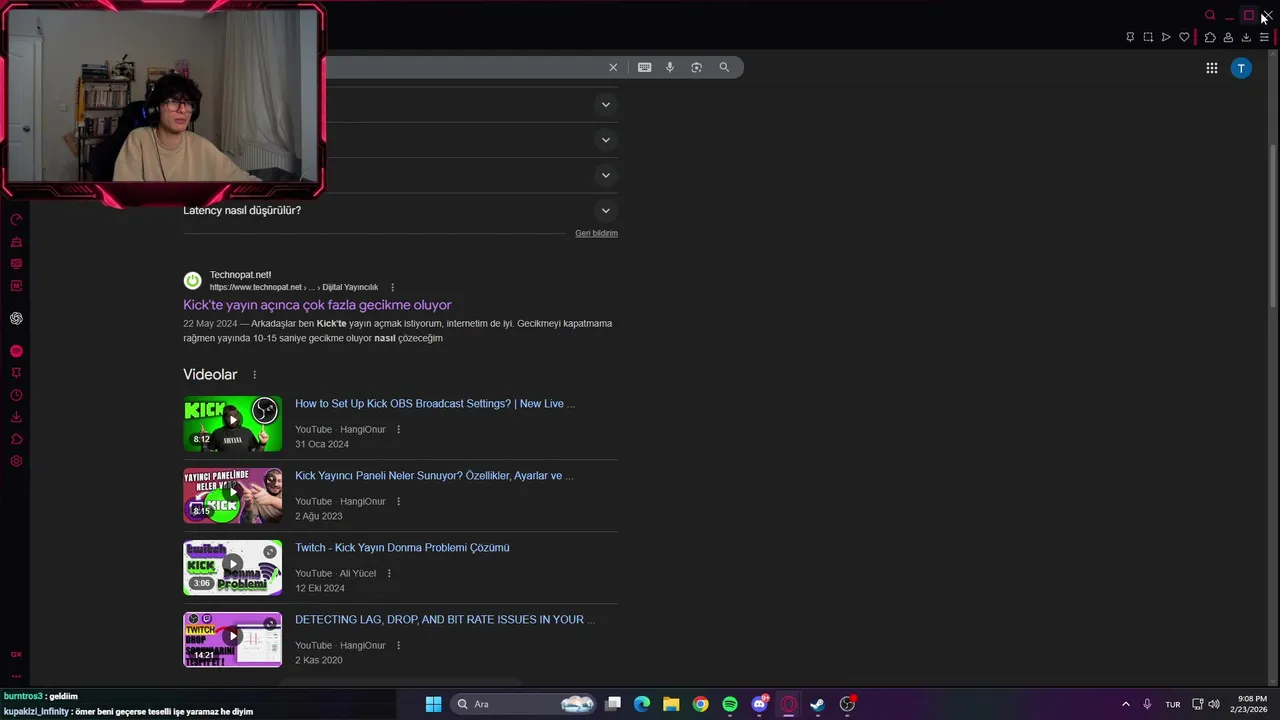The height and width of the screenshot is (720, 1280).
Task: Clear the search box with the X
Action: pos(613,67)
